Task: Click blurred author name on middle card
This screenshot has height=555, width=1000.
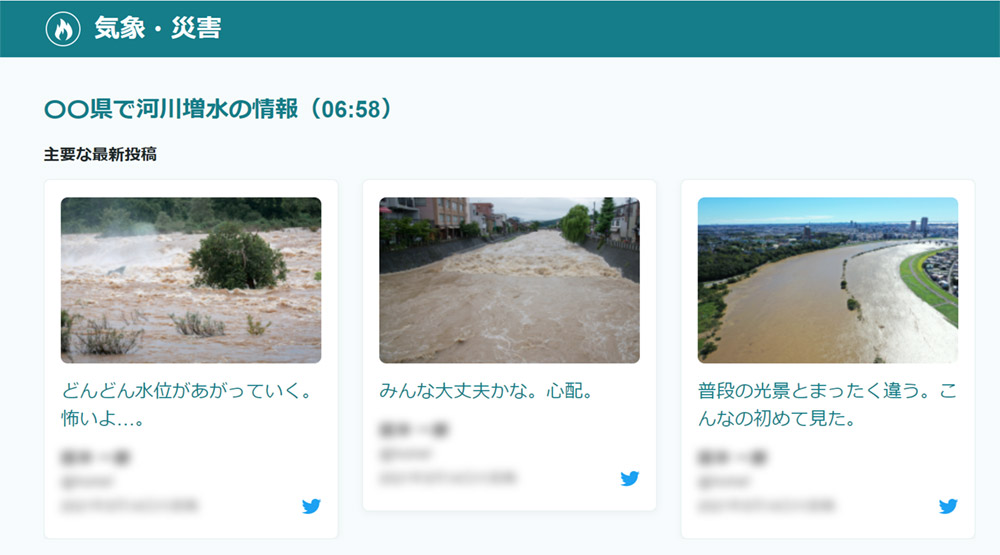Action: coord(415,430)
